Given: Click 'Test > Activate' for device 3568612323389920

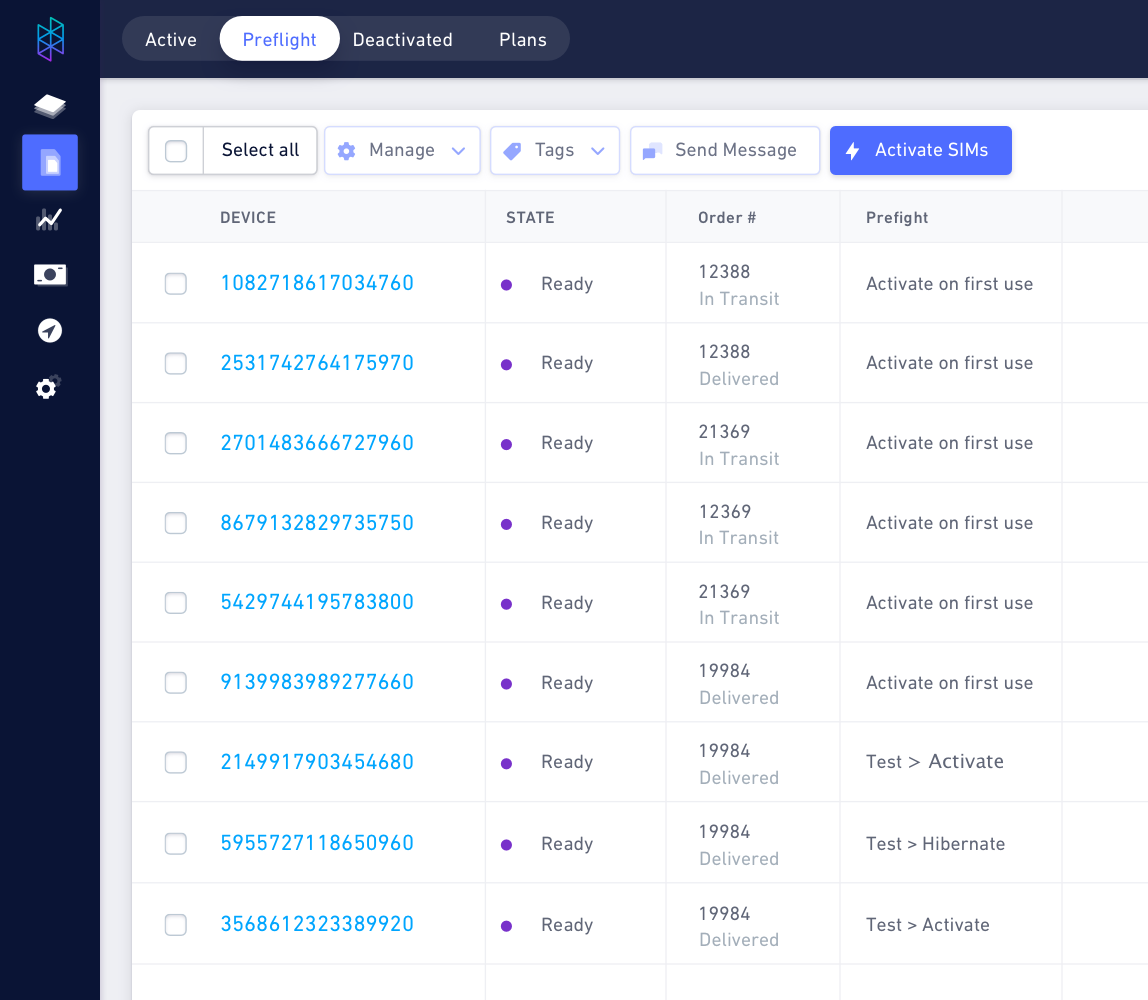Looking at the screenshot, I should pyautogui.click(x=928, y=925).
